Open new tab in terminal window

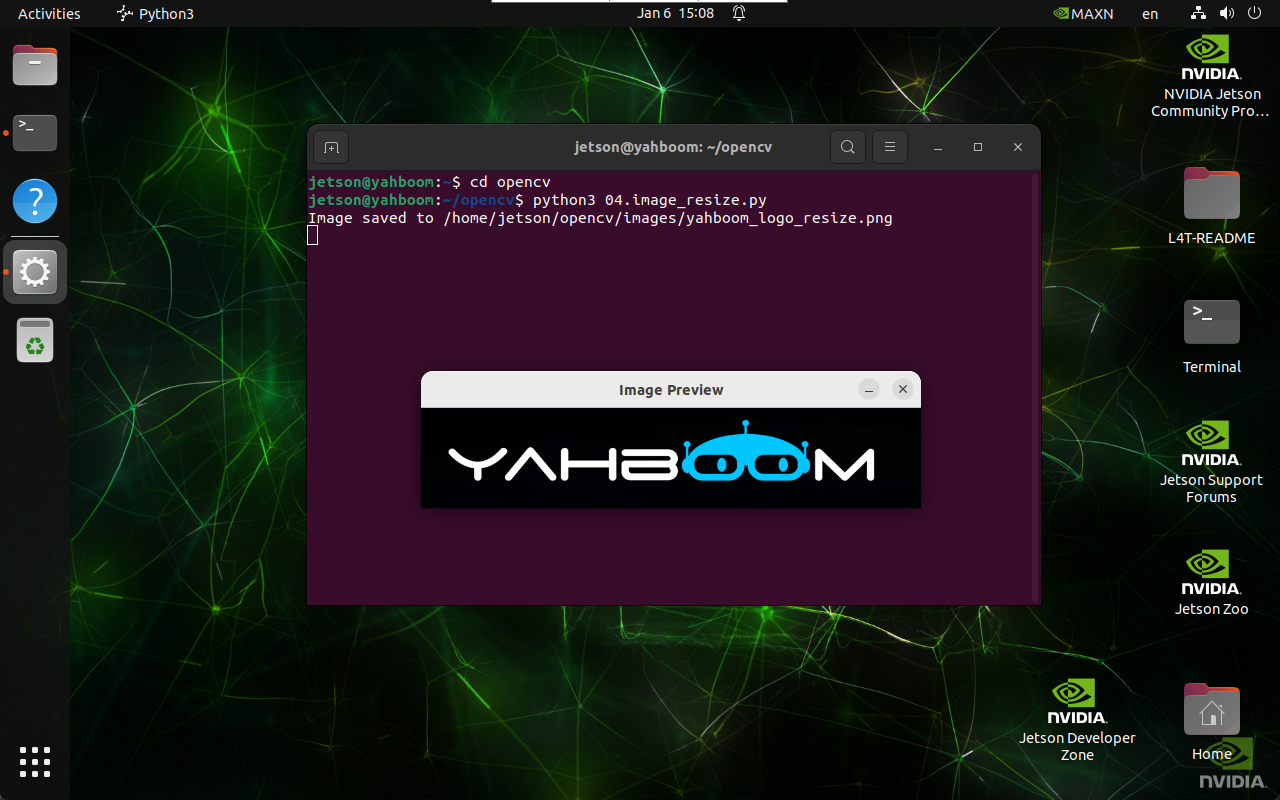pyautogui.click(x=331, y=147)
